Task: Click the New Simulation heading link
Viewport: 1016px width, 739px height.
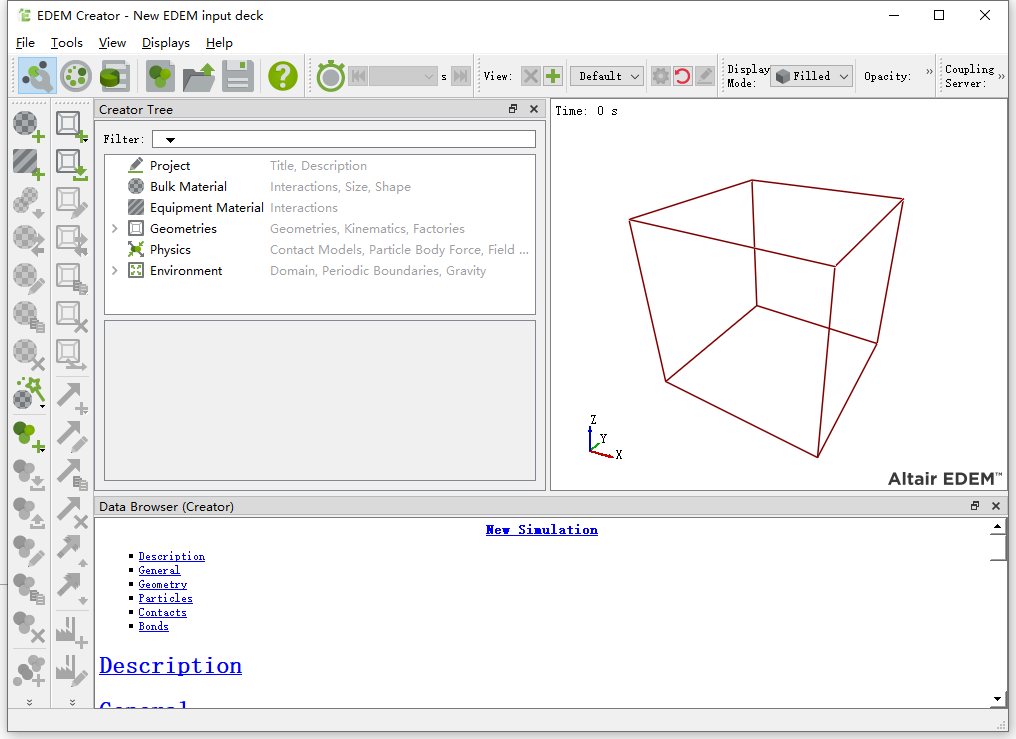Action: coord(542,530)
